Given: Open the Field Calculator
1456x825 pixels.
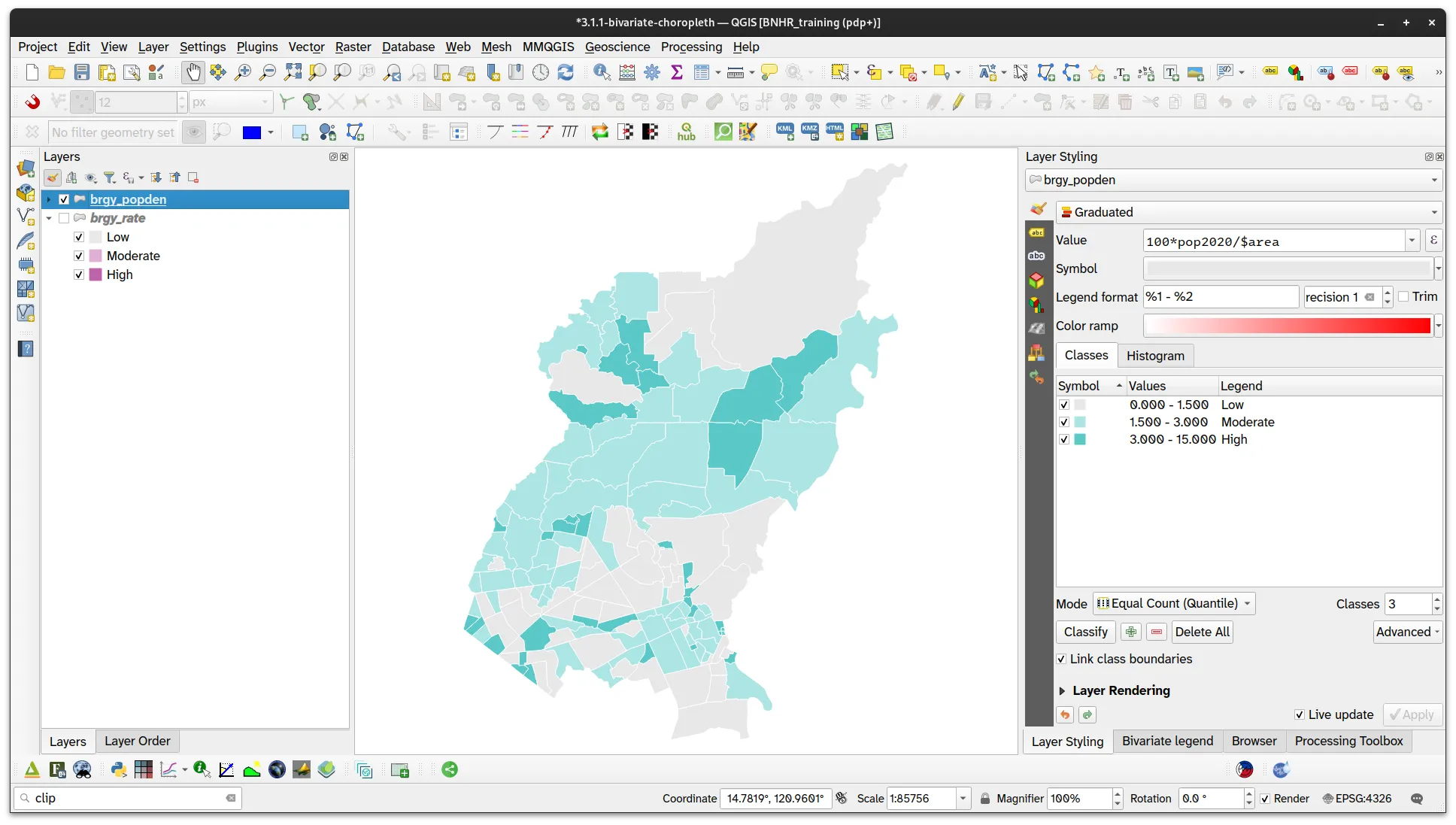Looking at the screenshot, I should click(626, 72).
